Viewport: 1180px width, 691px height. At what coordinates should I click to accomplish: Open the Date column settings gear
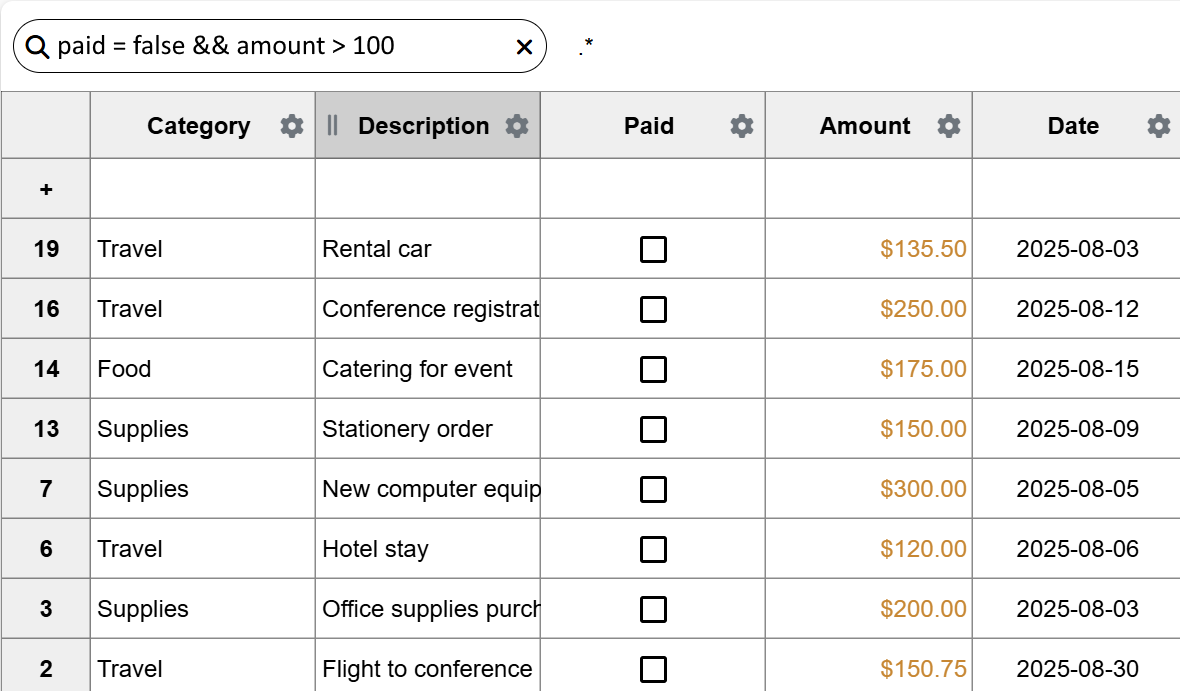pos(1158,126)
